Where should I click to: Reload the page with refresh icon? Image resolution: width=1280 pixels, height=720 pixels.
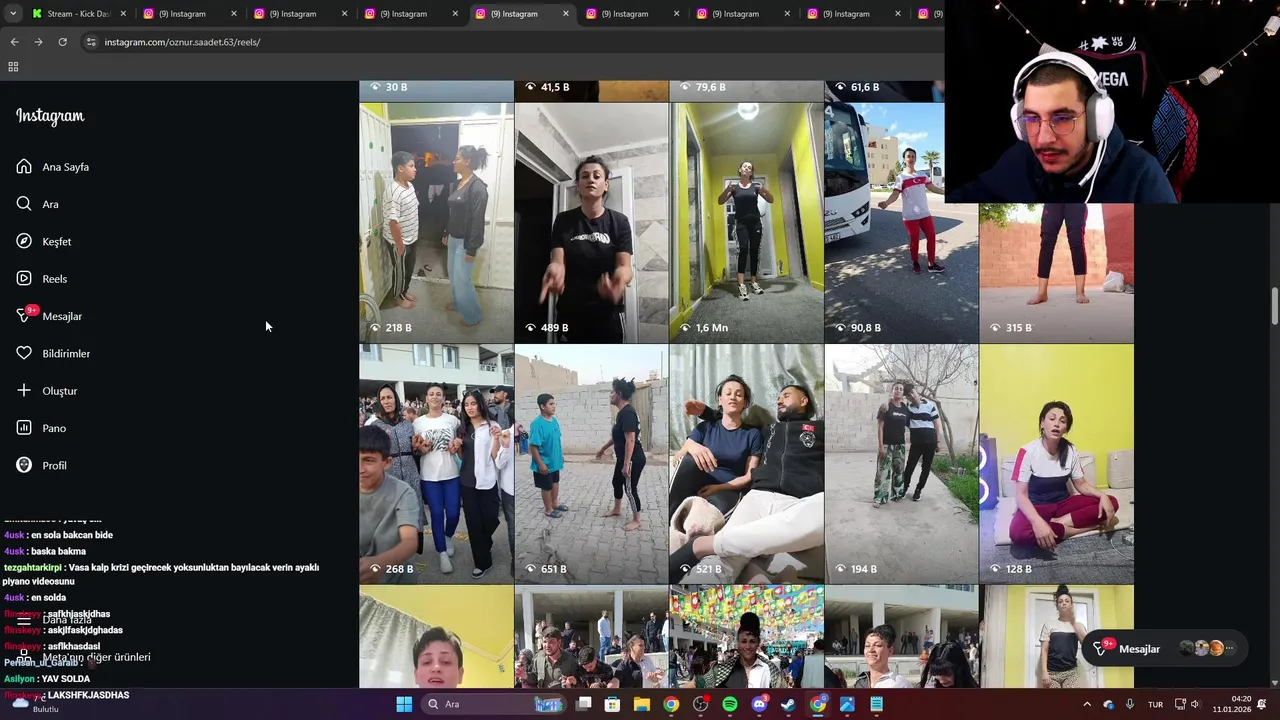tap(62, 42)
